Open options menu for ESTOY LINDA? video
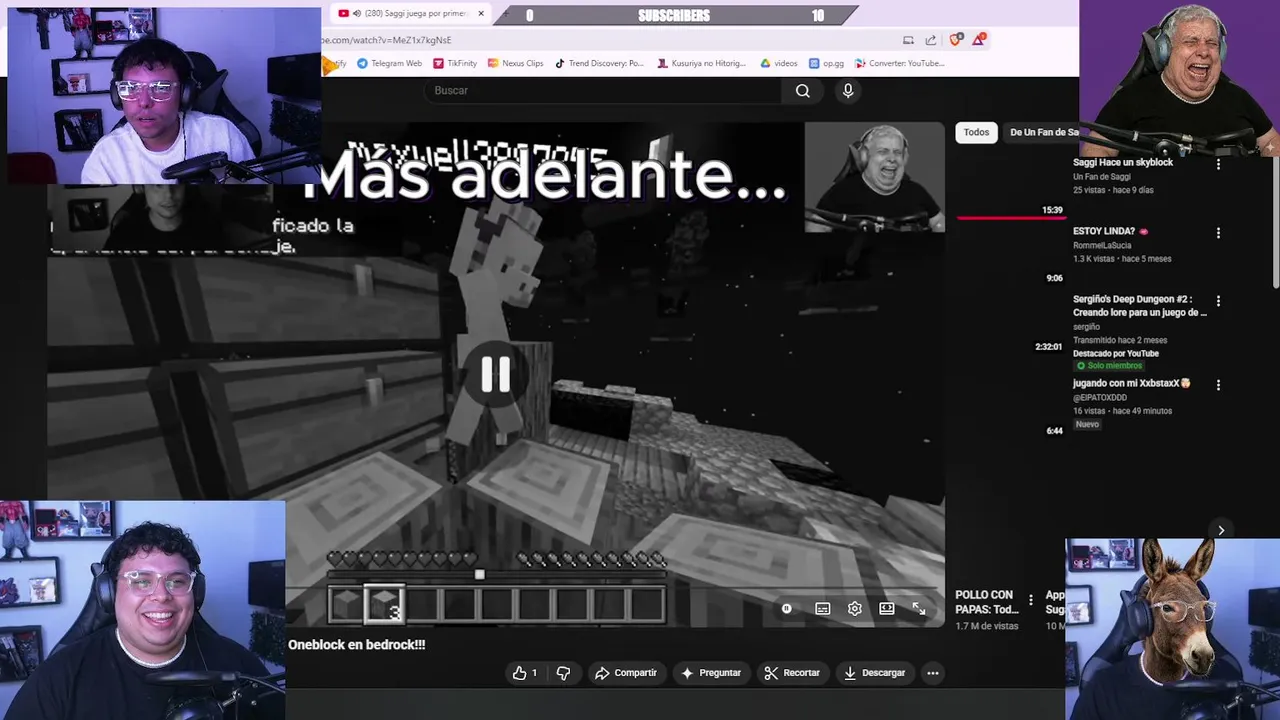 point(1218,233)
